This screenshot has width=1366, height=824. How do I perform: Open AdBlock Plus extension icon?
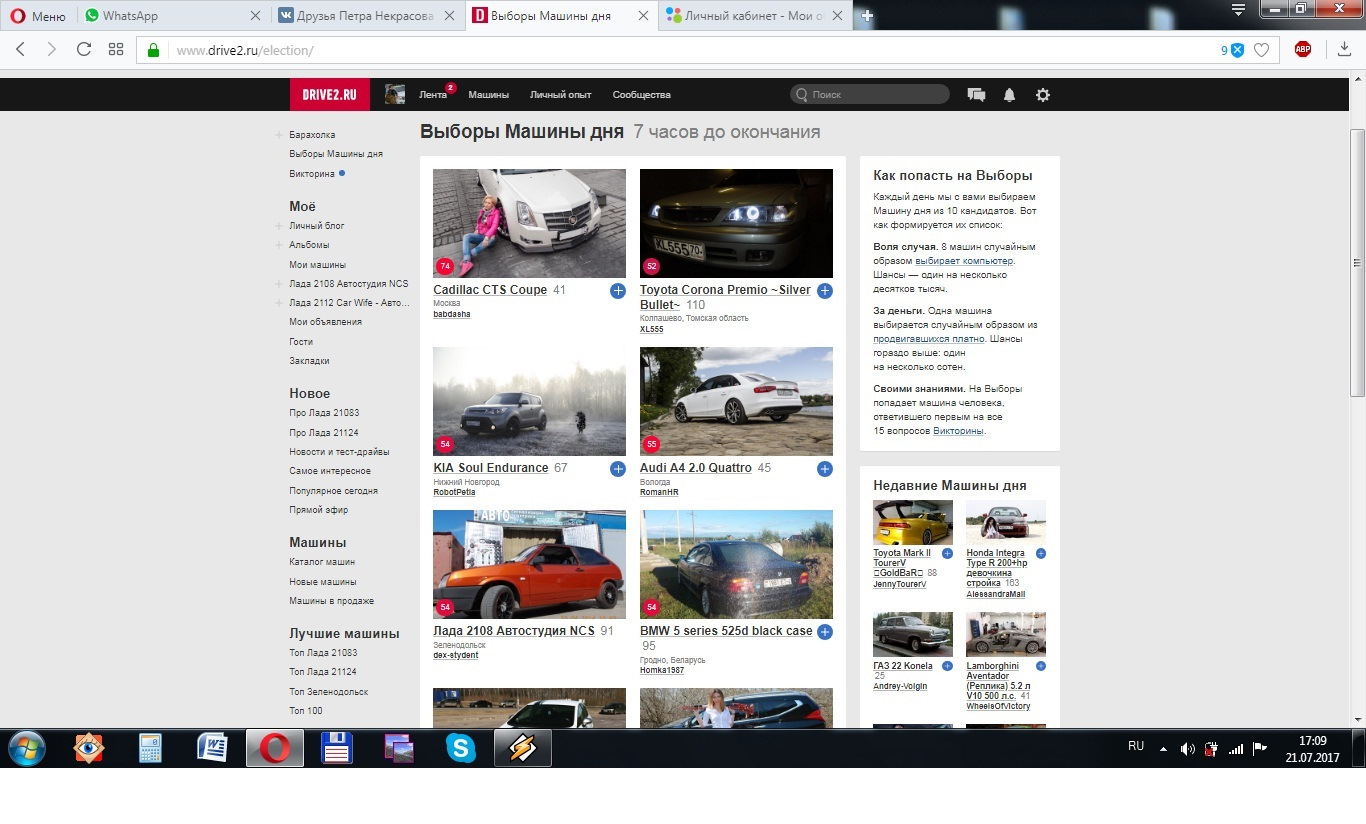coord(1302,49)
